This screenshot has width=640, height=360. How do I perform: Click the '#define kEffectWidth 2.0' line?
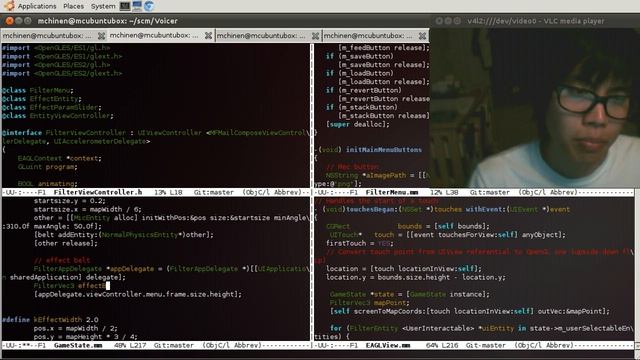coord(50,320)
